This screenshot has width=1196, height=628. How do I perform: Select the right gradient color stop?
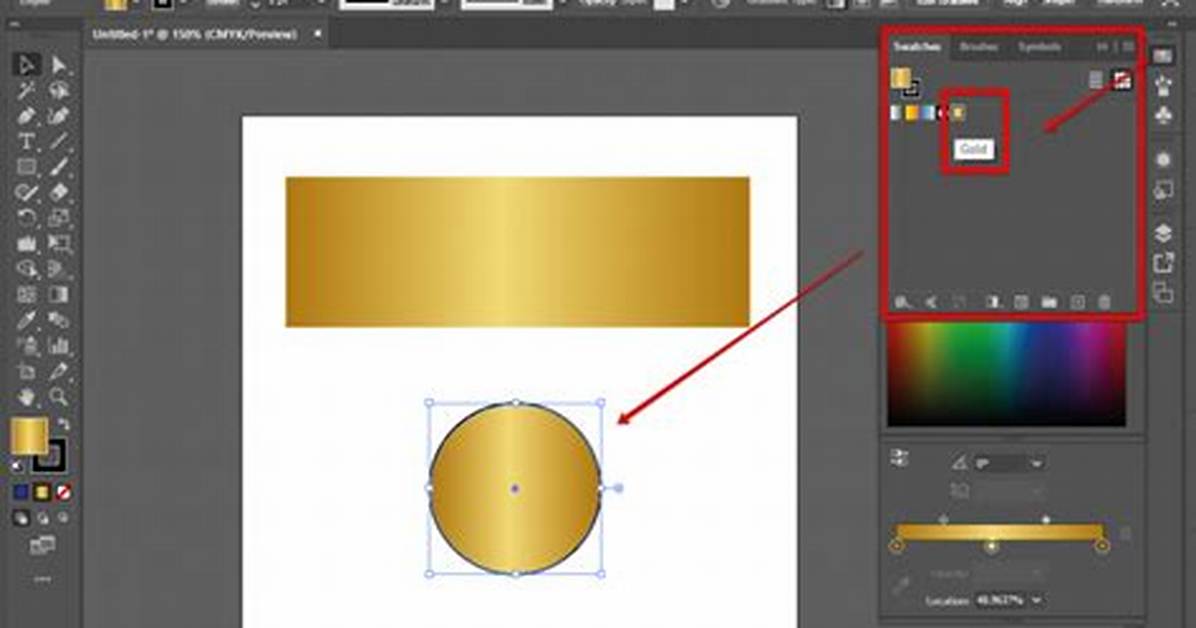(x=1102, y=546)
